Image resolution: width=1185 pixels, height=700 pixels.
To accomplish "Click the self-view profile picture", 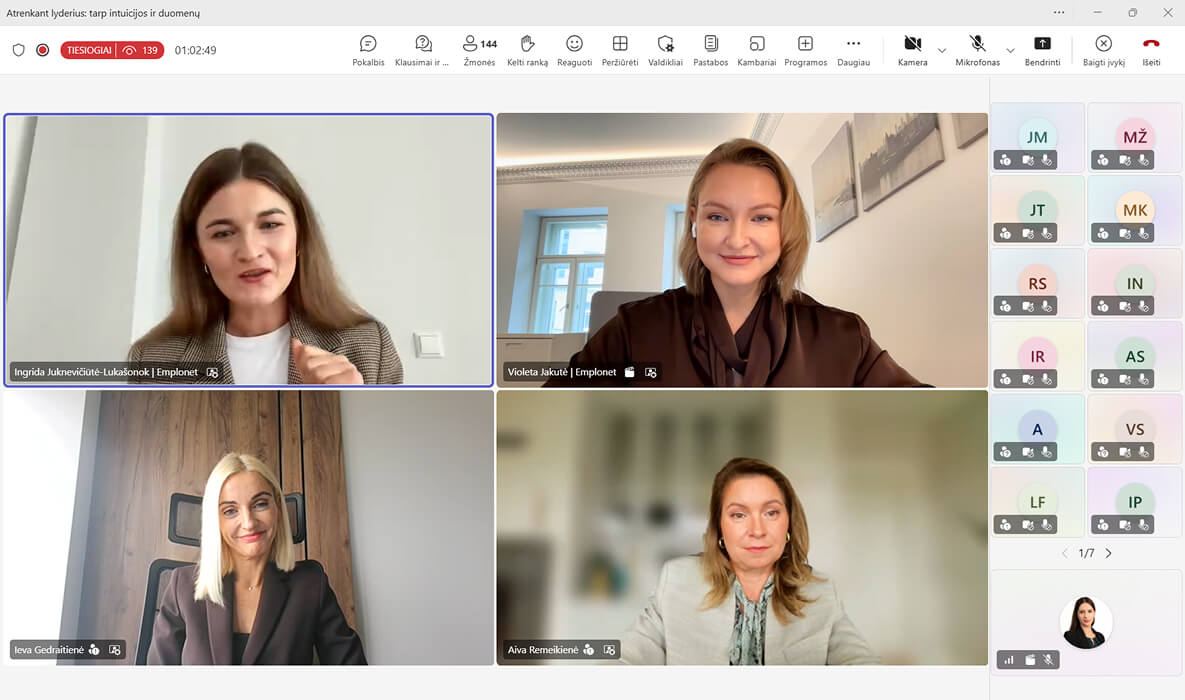I will 1086,622.
